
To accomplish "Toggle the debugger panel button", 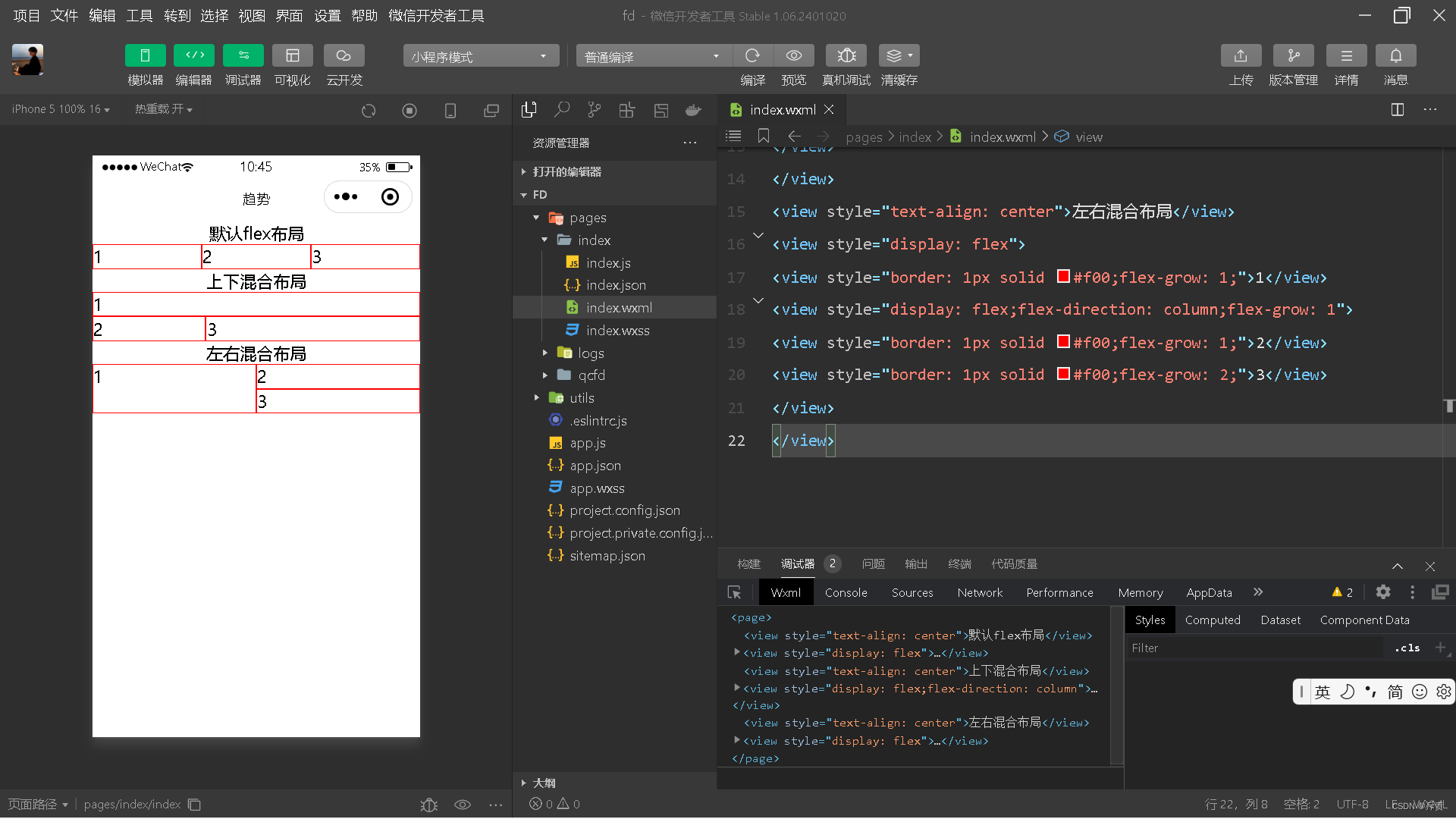I will pyautogui.click(x=243, y=55).
